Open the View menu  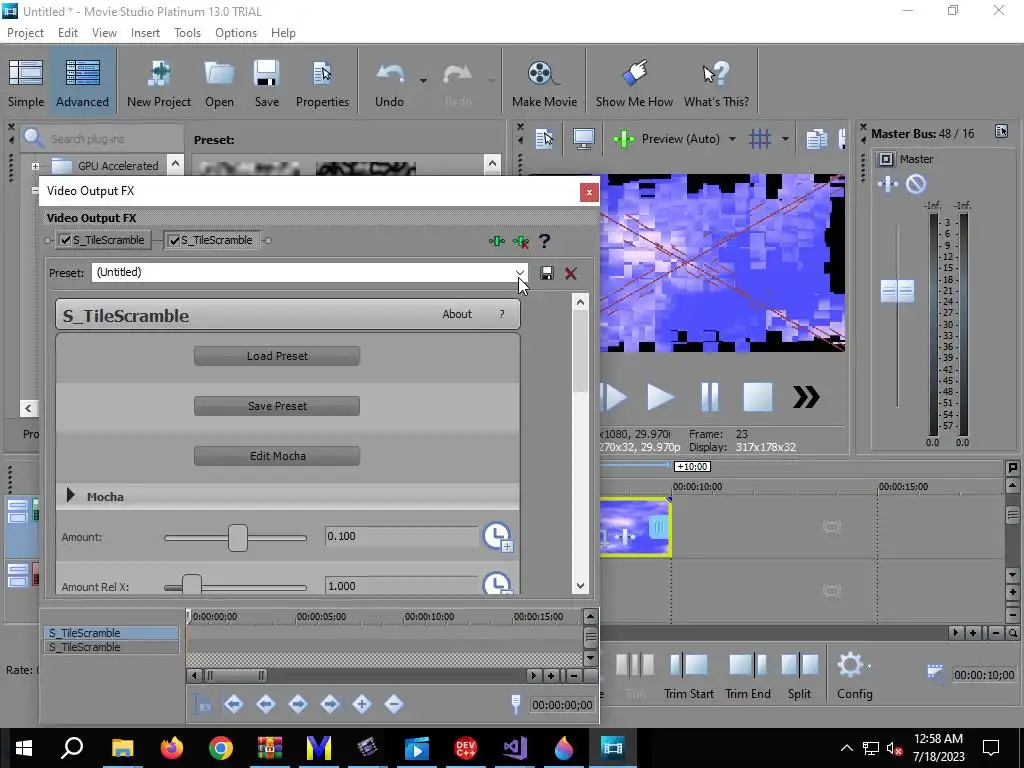(104, 33)
